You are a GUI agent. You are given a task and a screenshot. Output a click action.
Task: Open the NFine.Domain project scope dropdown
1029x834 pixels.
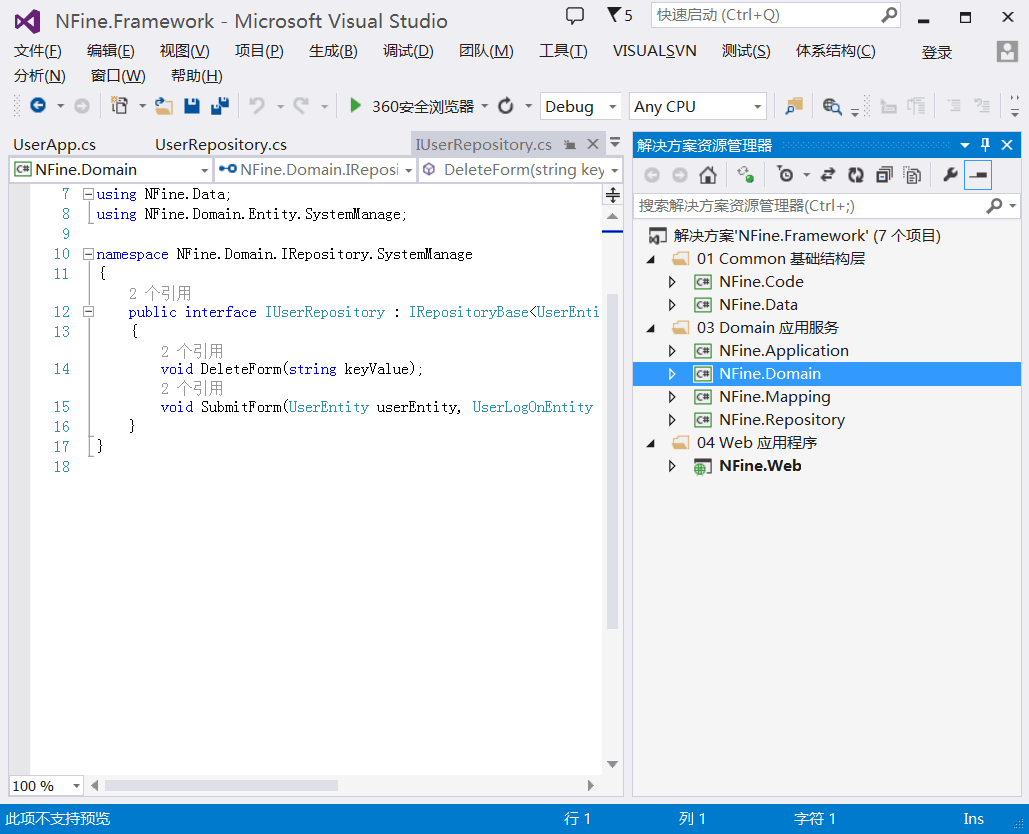coord(110,170)
